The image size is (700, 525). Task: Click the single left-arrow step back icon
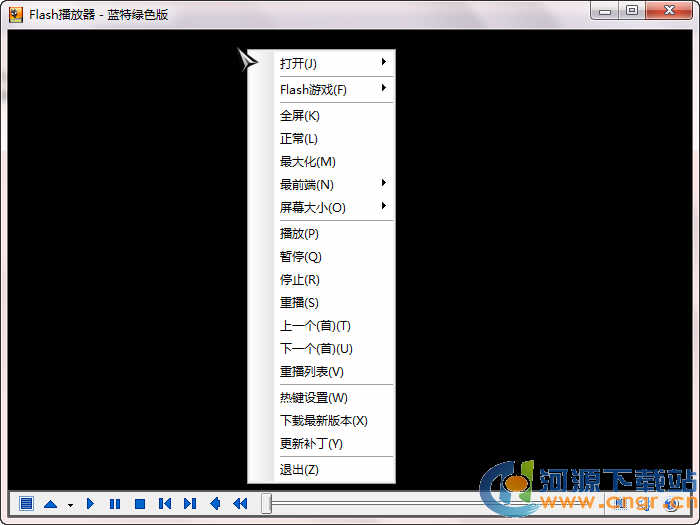(215, 504)
